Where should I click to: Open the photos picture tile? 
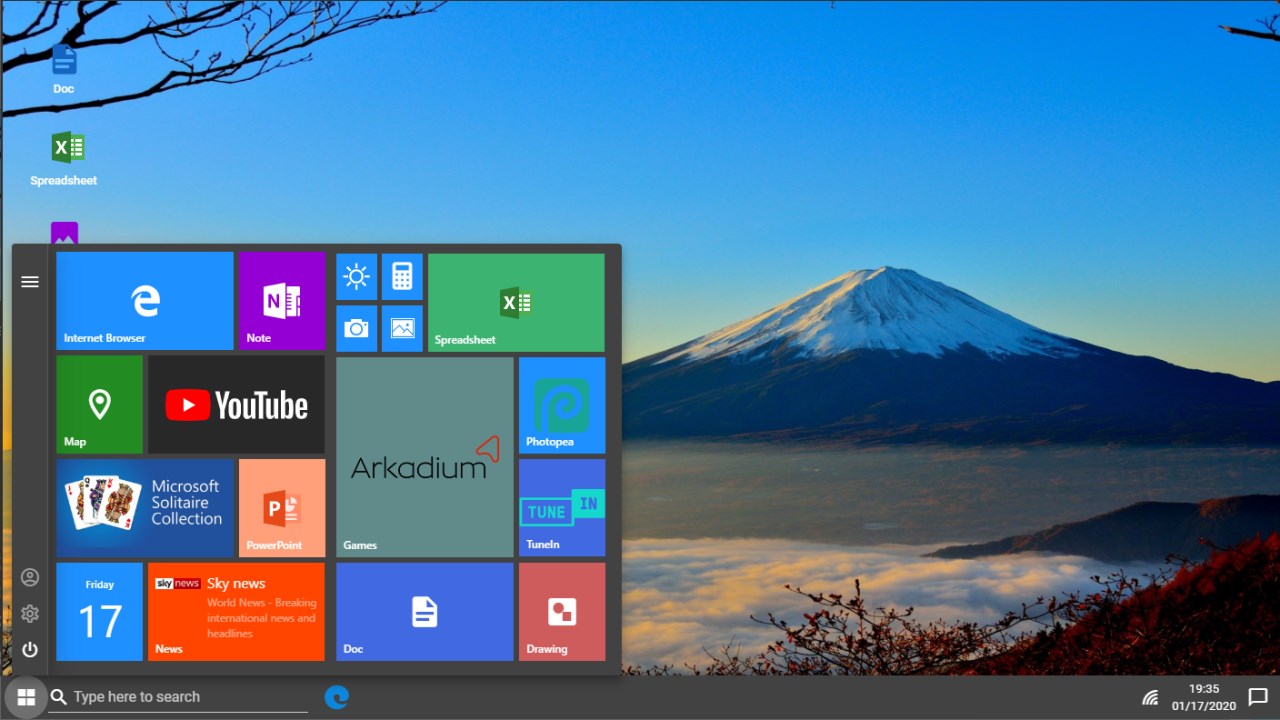tap(402, 328)
